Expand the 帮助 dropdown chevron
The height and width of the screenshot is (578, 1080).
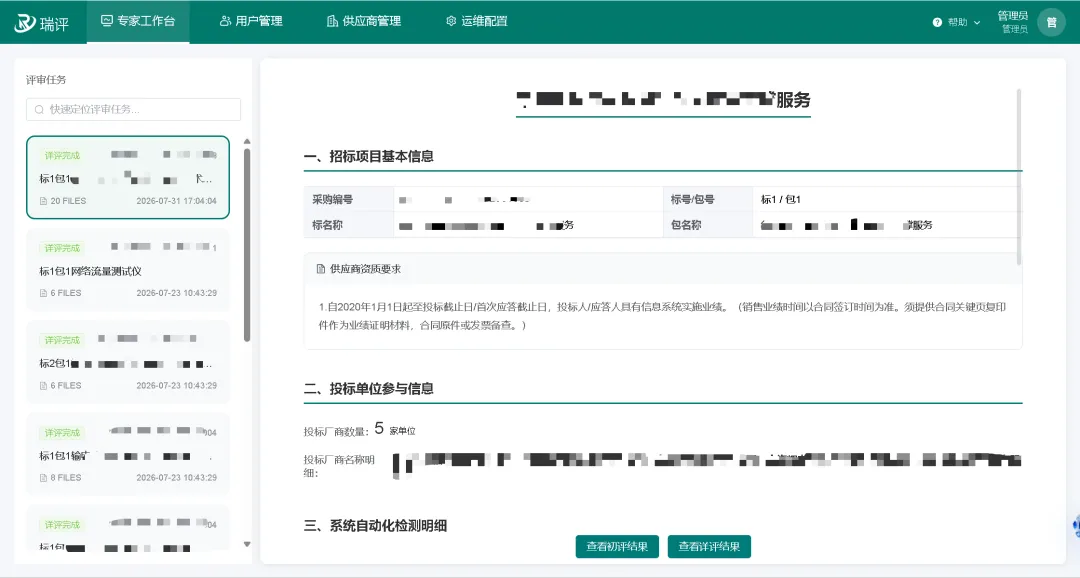pos(977,23)
